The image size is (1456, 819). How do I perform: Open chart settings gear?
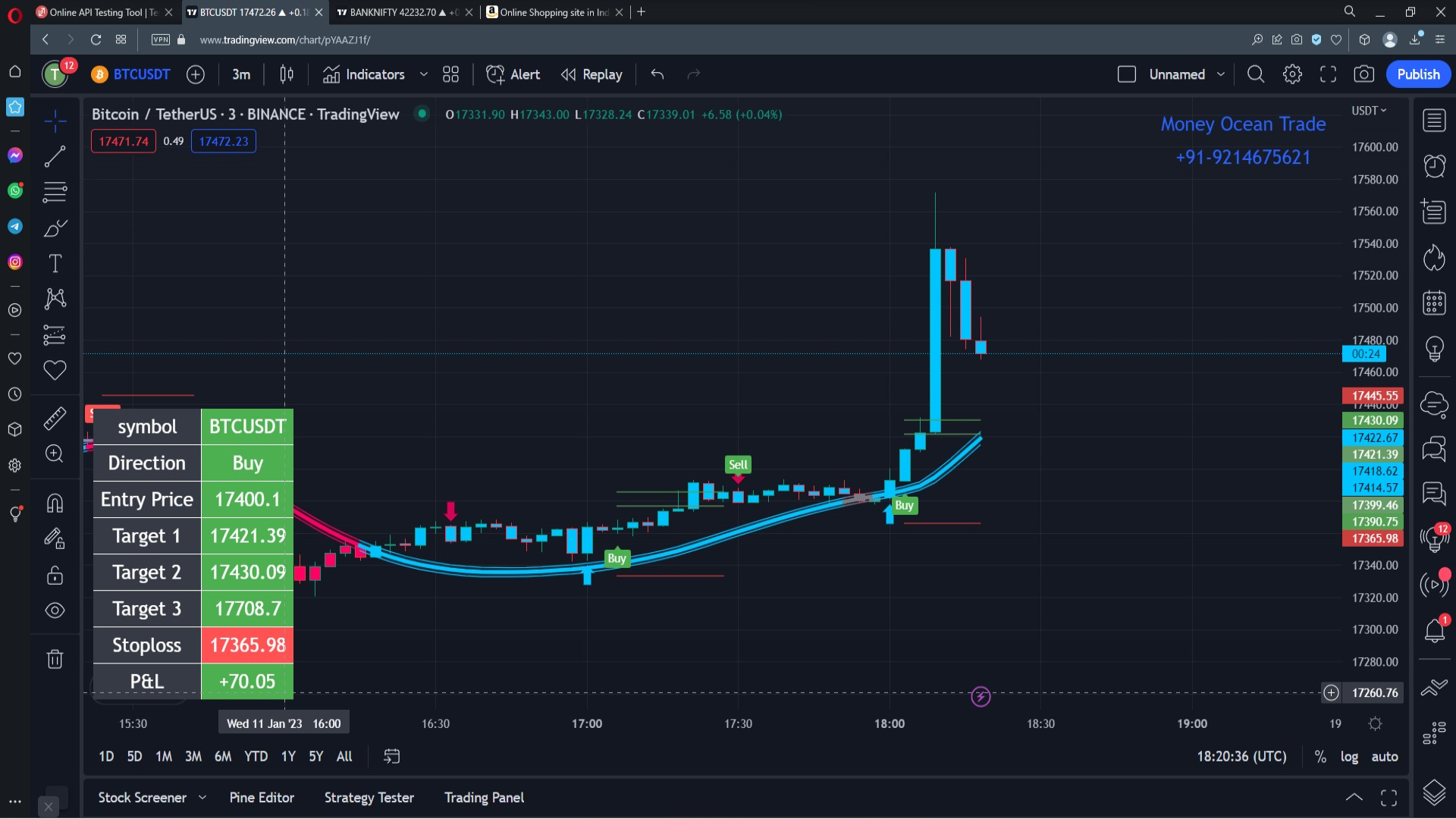coord(1292,74)
